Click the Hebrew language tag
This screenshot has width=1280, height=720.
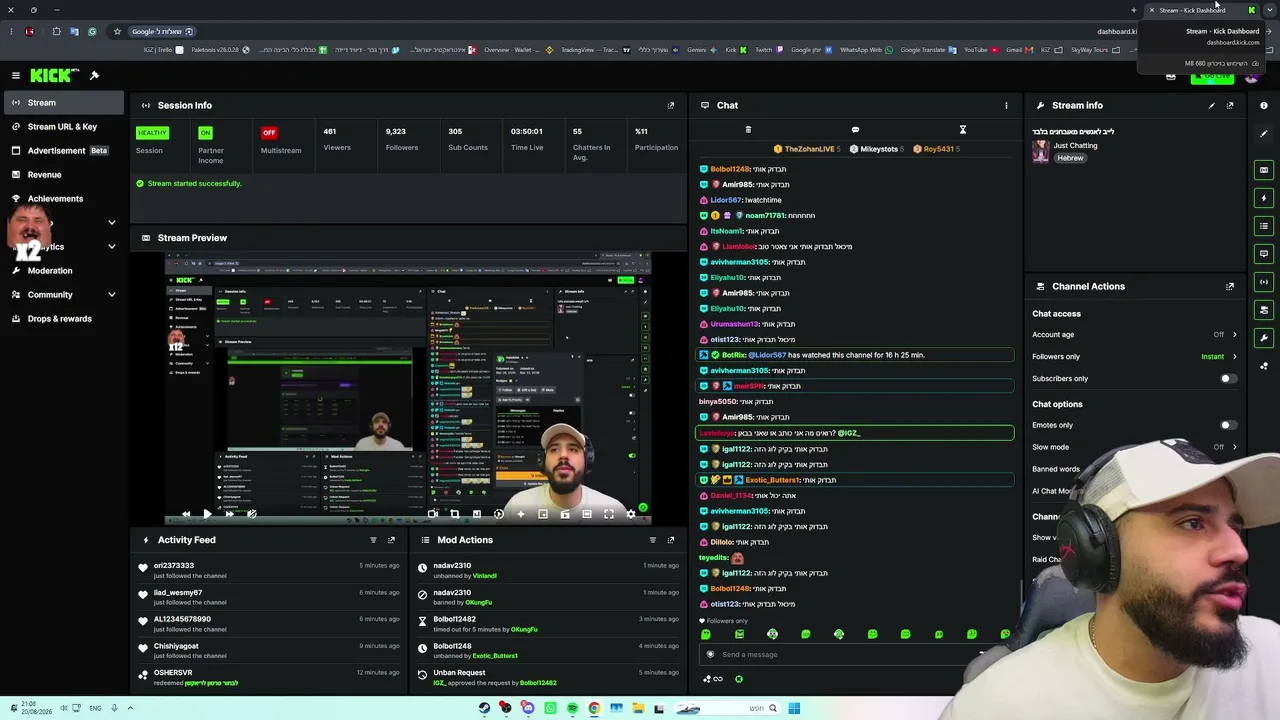1070,158
